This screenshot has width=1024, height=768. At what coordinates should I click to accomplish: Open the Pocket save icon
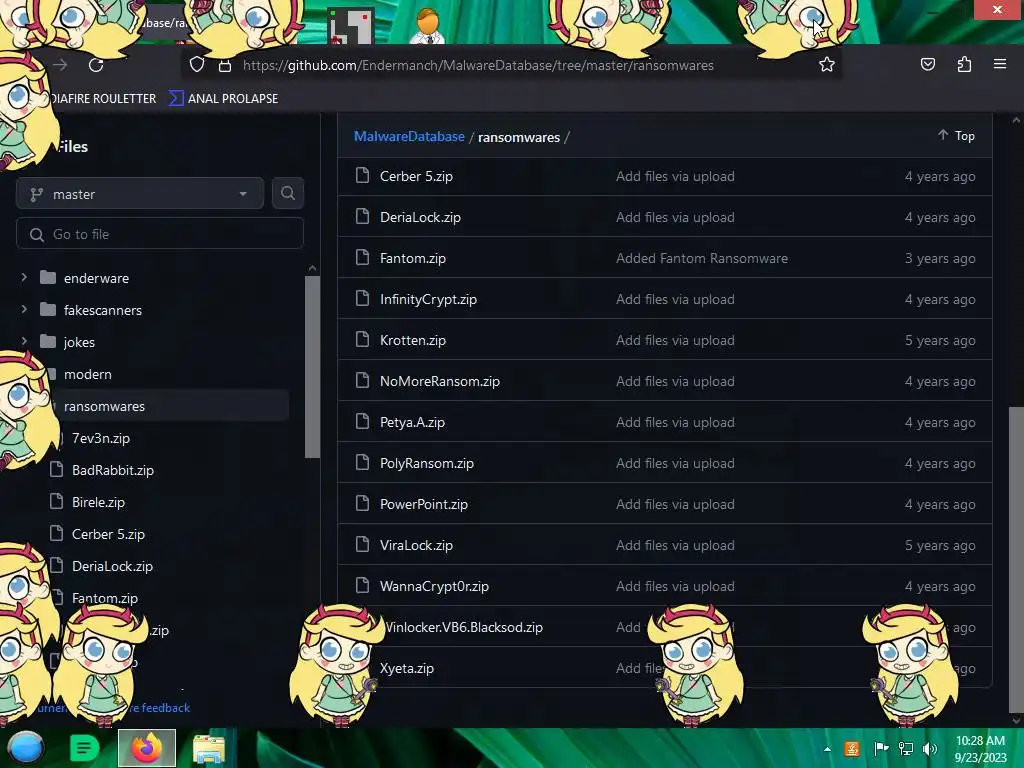pyautogui.click(x=927, y=64)
